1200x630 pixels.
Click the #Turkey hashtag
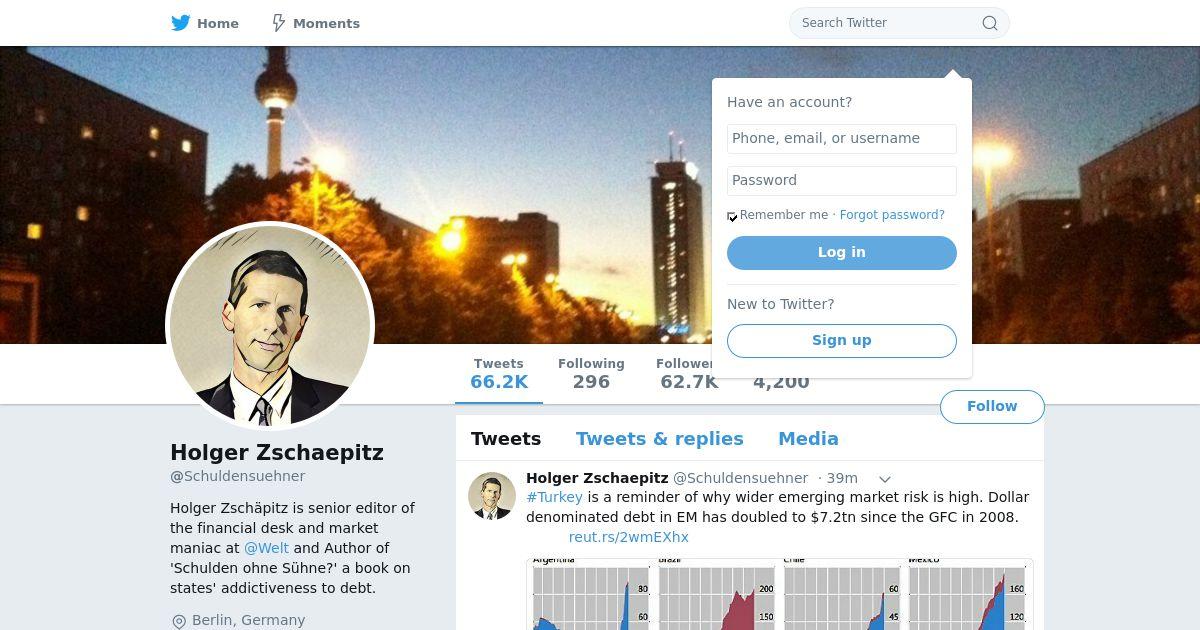554,497
